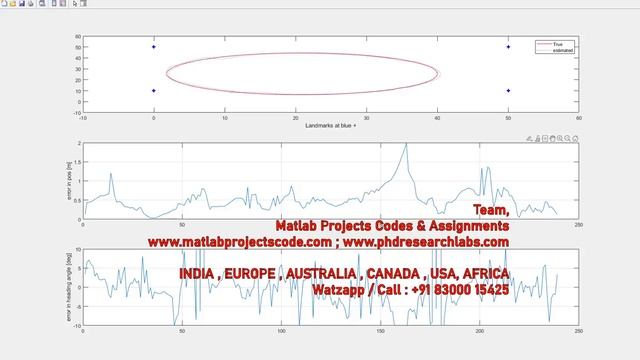Viewport: 640px width, 360px height.
Task: Click the highest peak of the position error curve
Action: pyautogui.click(x=406, y=144)
